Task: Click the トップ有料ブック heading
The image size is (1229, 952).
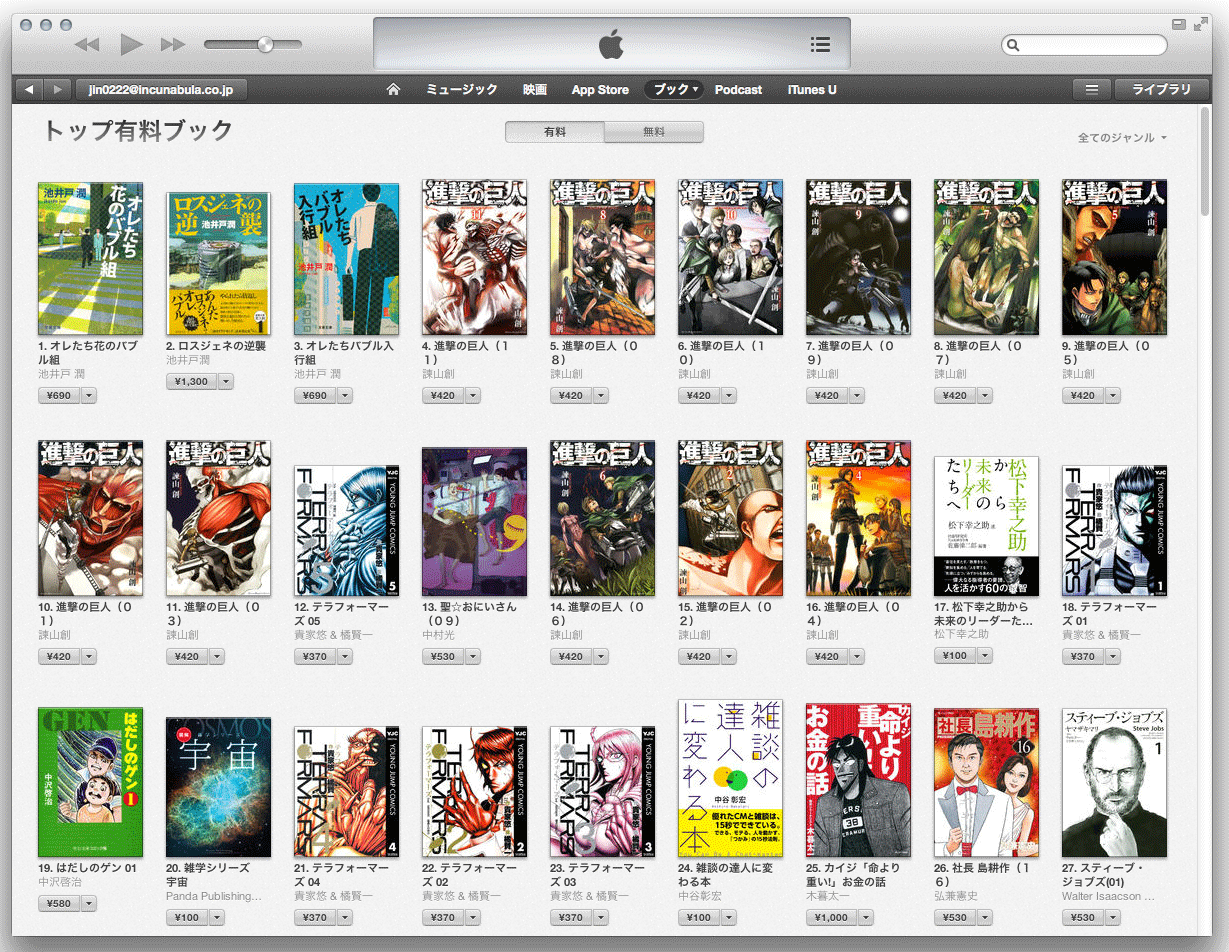Action: tap(137, 131)
